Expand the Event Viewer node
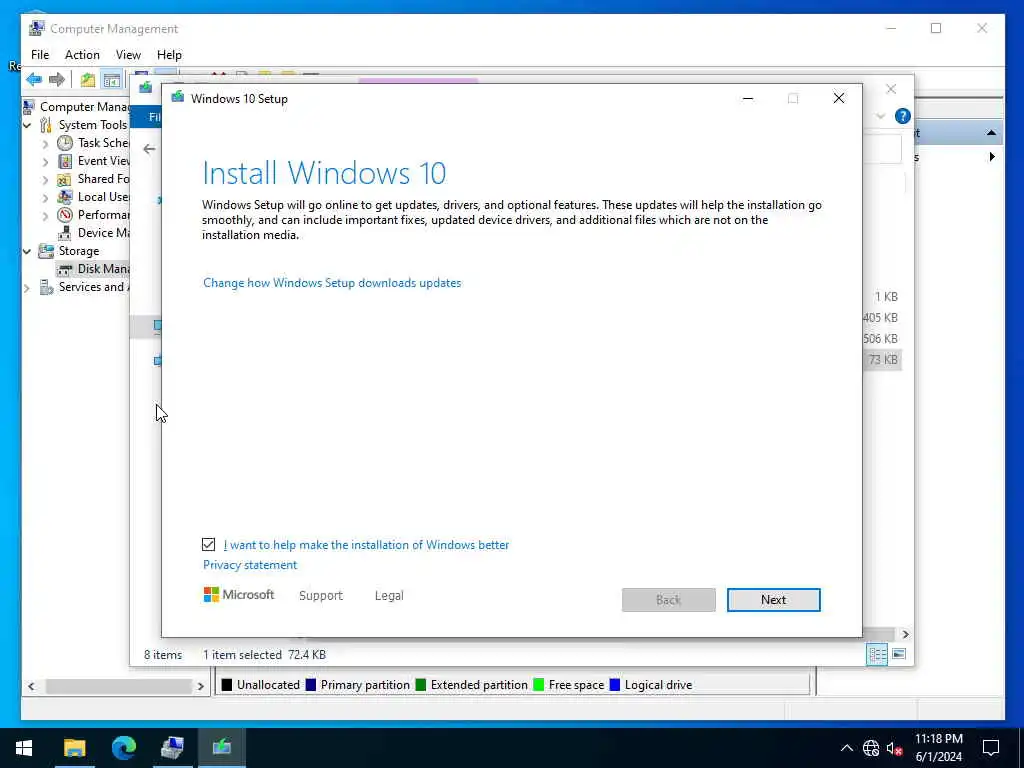Viewport: 1024px width, 768px height. (x=45, y=161)
